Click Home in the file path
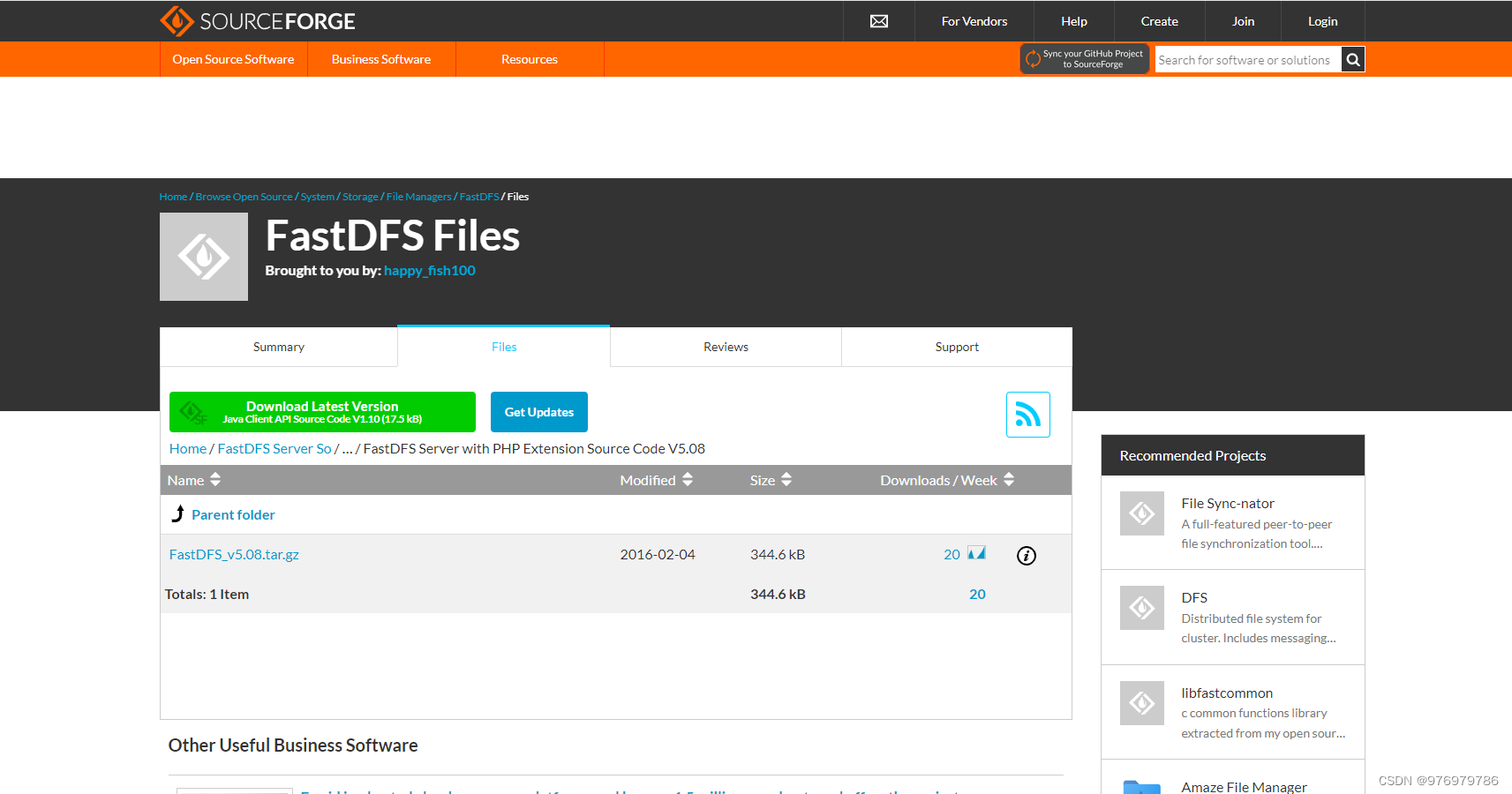 pyautogui.click(x=188, y=448)
